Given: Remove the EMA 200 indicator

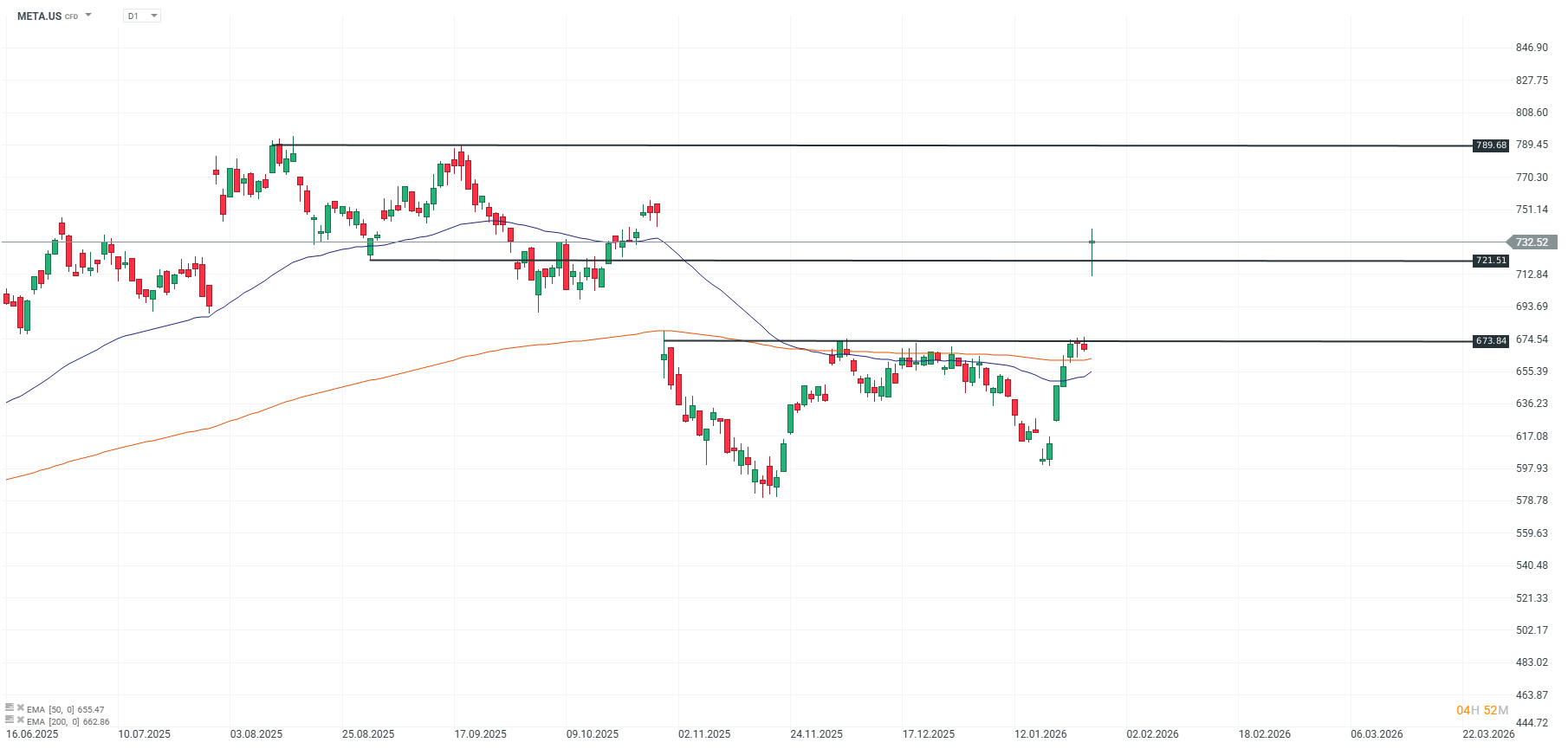Looking at the screenshot, I should pyautogui.click(x=21, y=720).
